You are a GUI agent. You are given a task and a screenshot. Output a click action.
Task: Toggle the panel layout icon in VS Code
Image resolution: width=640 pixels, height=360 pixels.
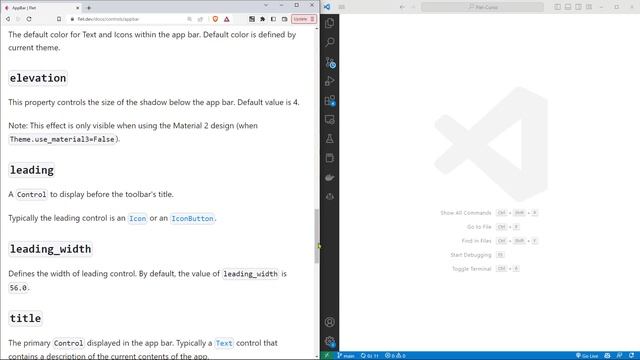[x=568, y=7]
